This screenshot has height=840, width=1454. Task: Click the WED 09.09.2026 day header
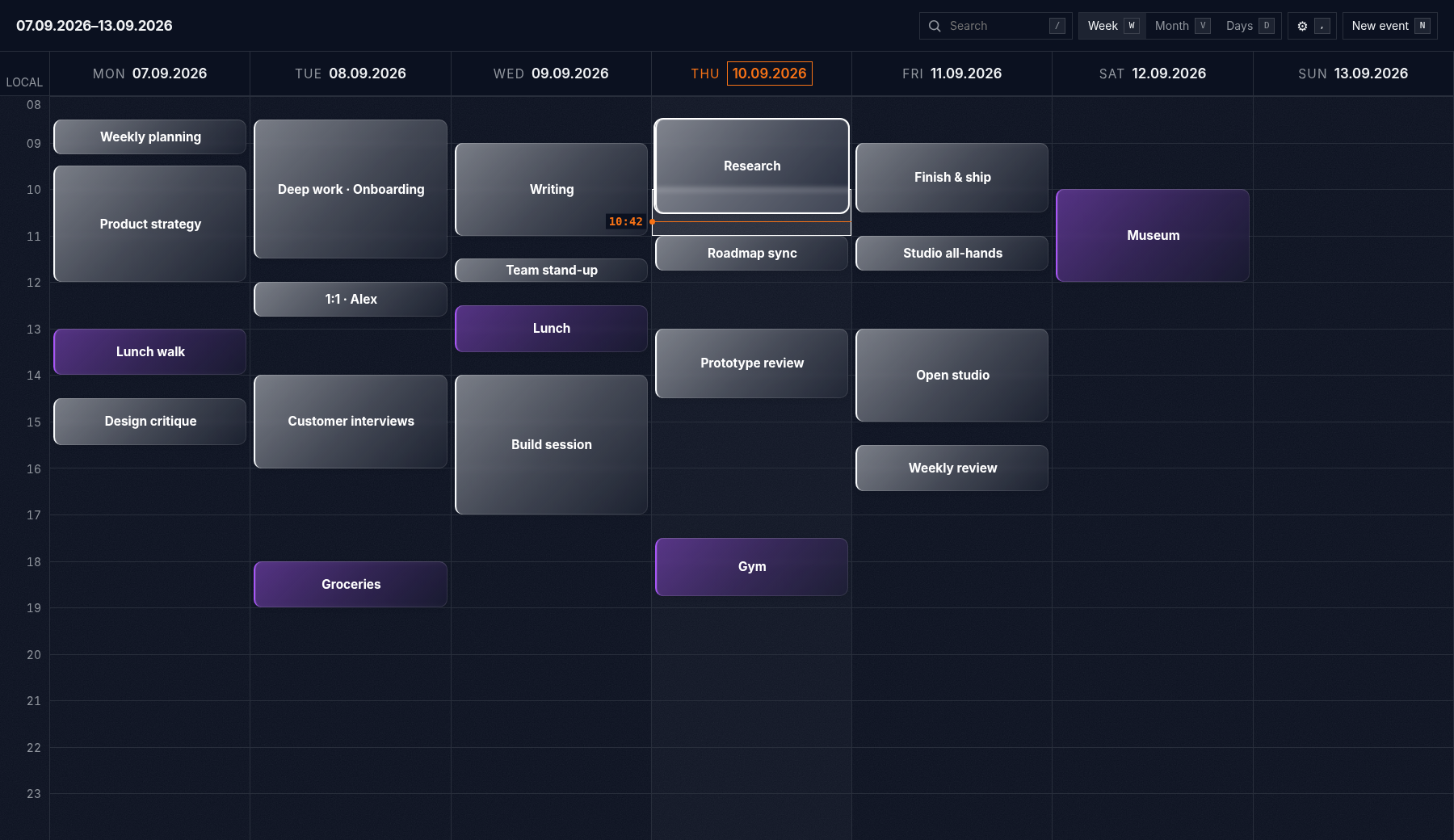pos(551,73)
